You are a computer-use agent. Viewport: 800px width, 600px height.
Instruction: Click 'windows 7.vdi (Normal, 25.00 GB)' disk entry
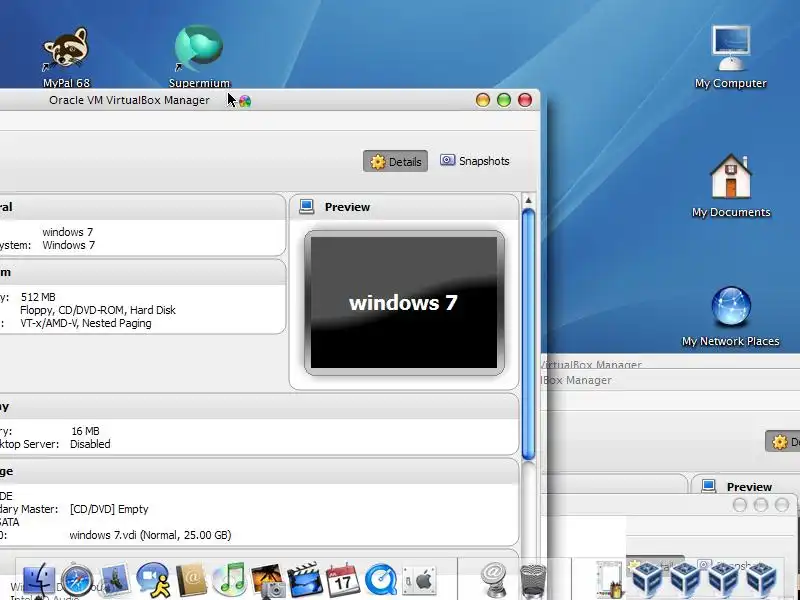[151, 535]
